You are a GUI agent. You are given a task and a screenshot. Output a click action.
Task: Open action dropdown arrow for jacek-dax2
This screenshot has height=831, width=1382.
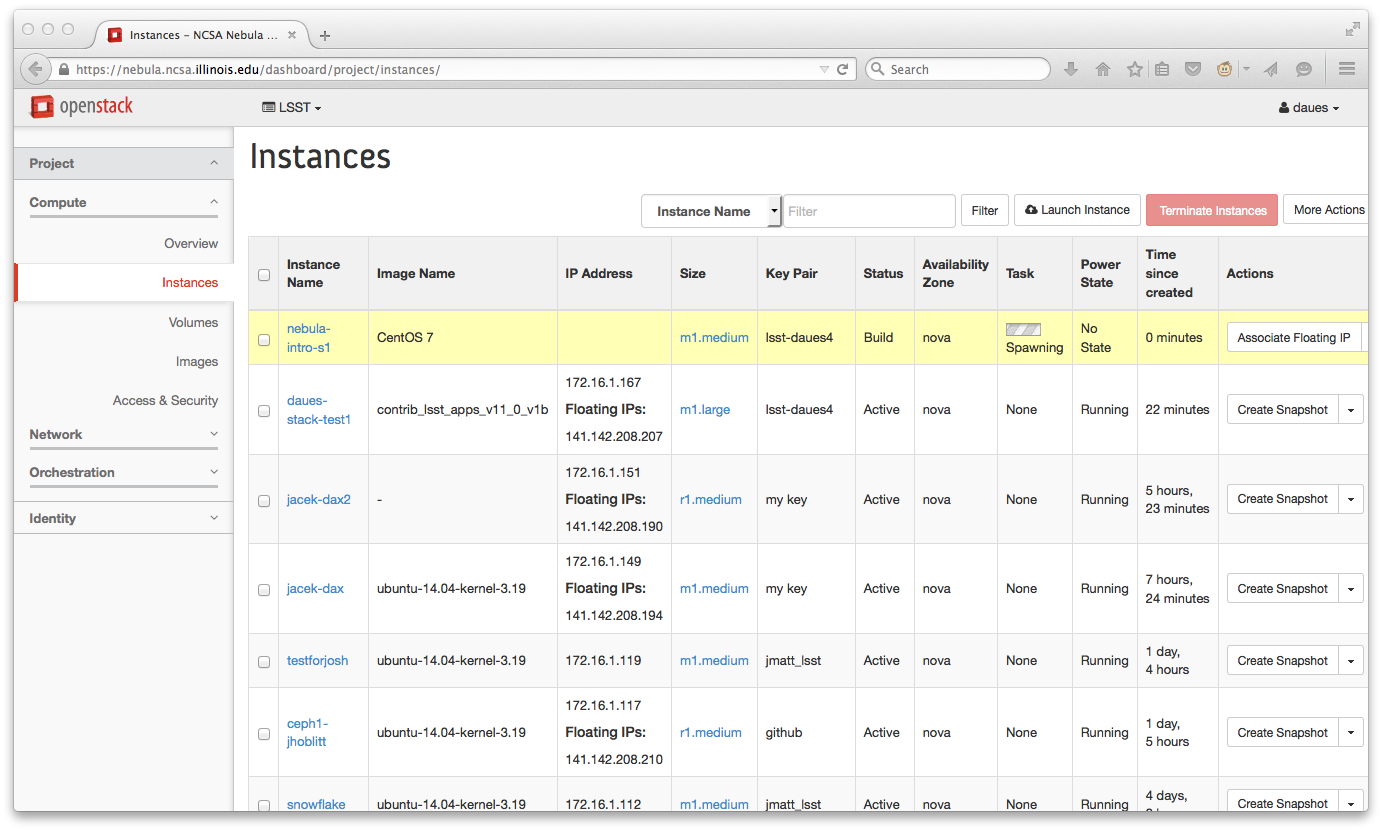1352,499
